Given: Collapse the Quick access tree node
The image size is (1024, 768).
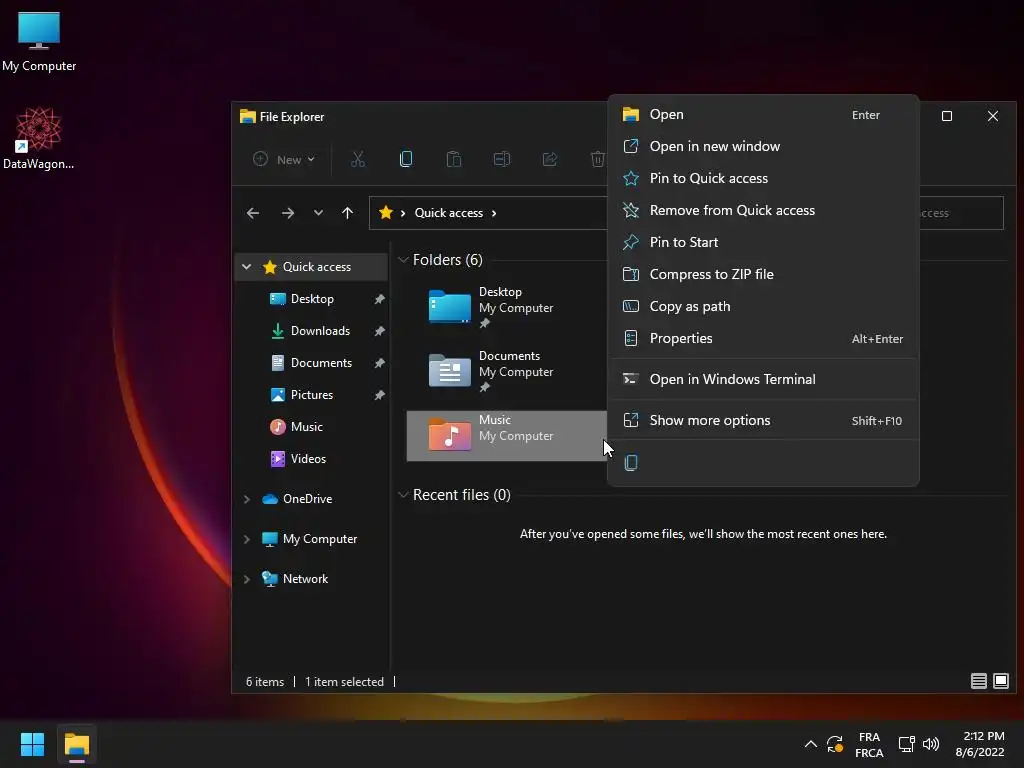Looking at the screenshot, I should tap(246, 266).
